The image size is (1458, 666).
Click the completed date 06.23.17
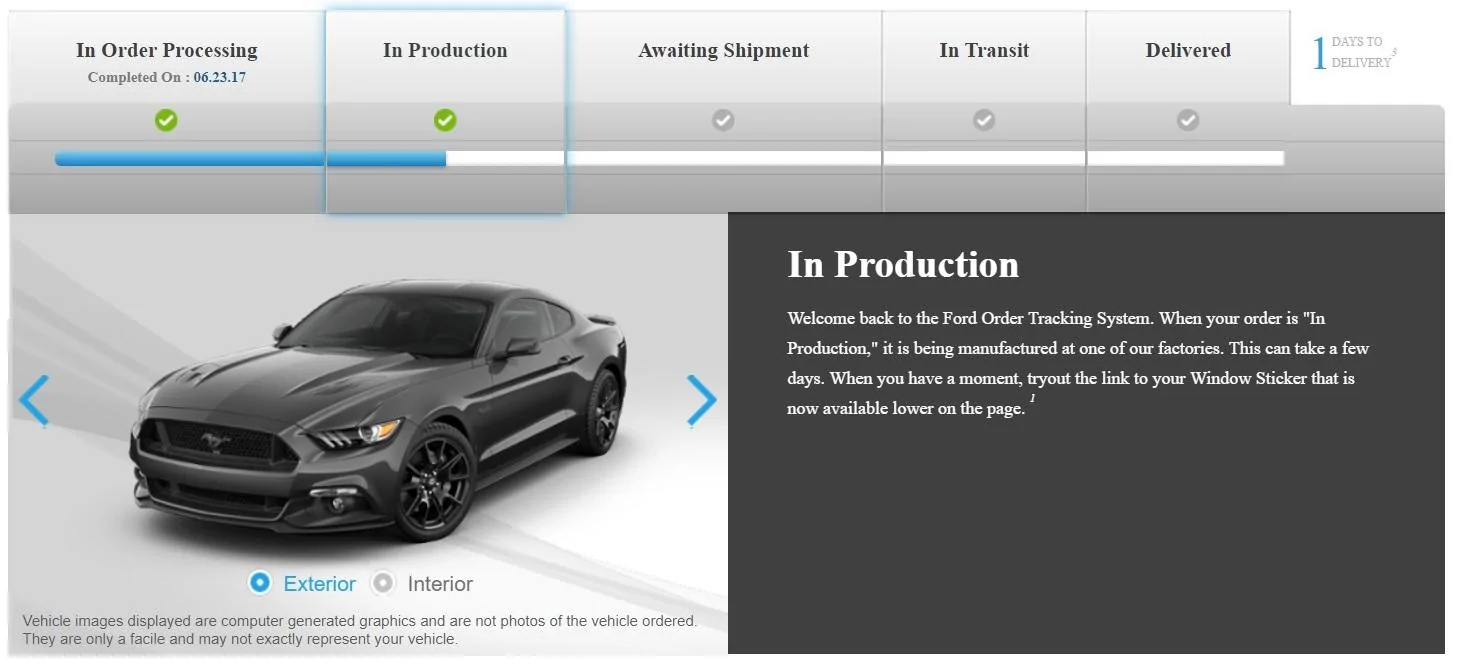pos(219,77)
